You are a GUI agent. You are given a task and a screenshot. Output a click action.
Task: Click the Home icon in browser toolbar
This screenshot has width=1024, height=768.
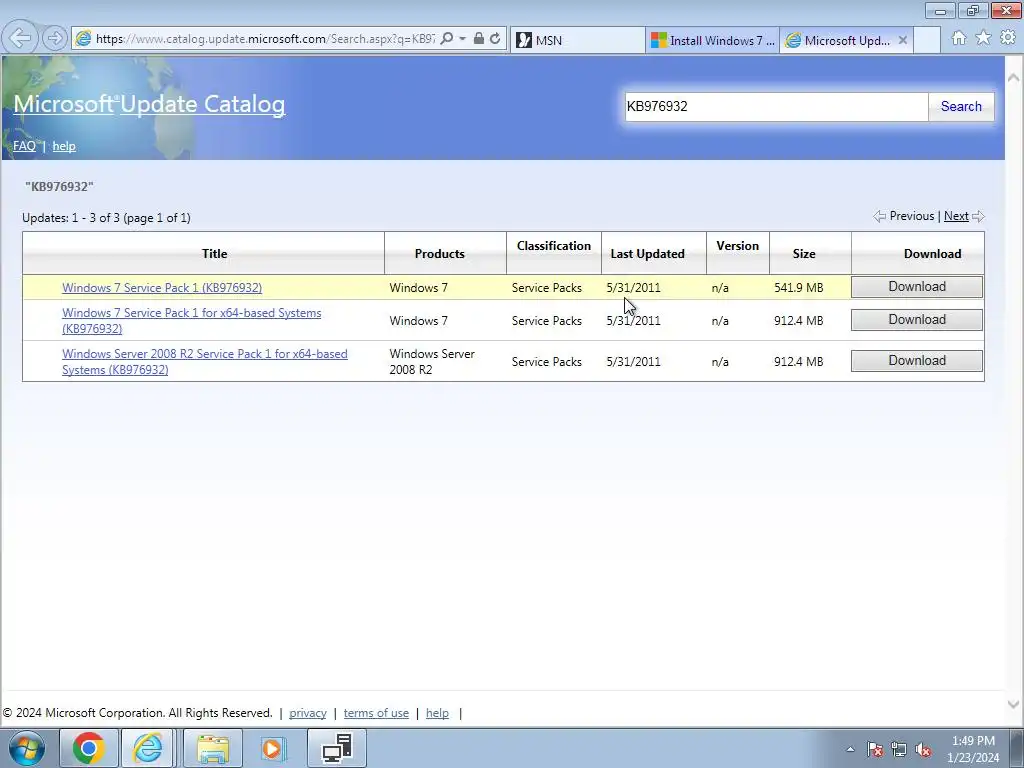[959, 38]
